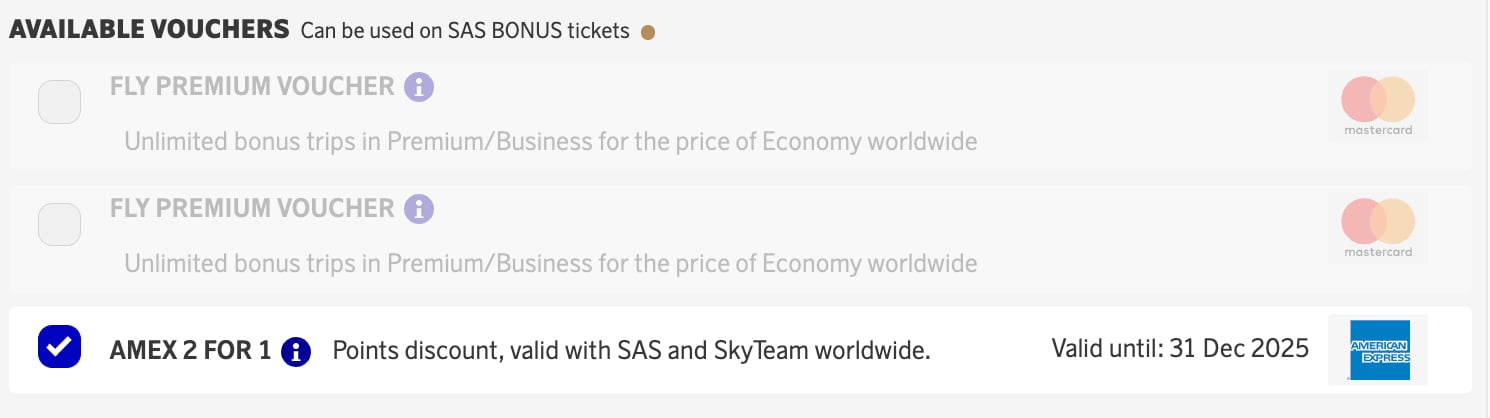Image resolution: width=1490 pixels, height=418 pixels.
Task: Click info icon beside second Fly Premium Voucher
Action: pos(419,209)
